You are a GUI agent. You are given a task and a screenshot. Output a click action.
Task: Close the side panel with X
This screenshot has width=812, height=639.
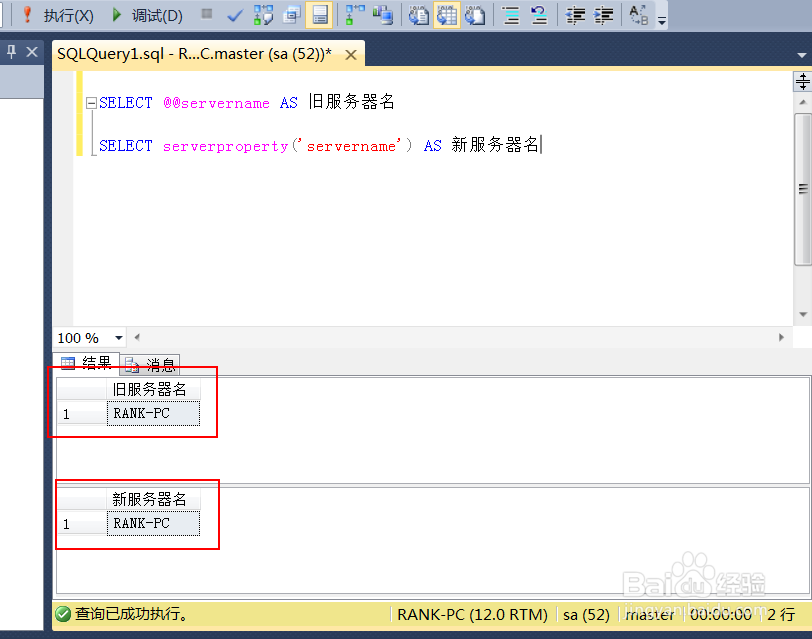tap(32, 52)
